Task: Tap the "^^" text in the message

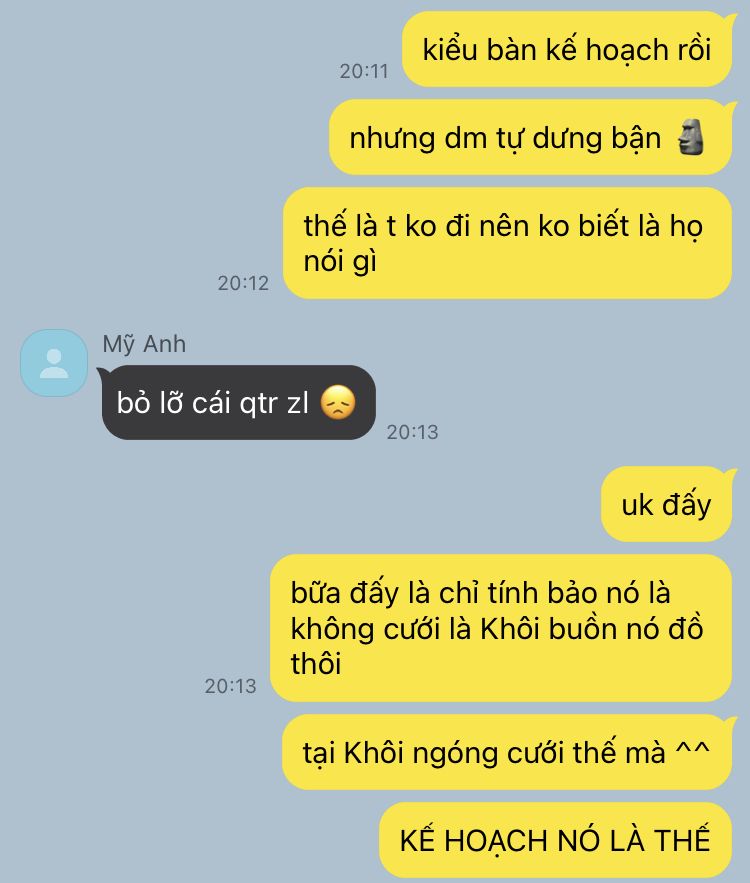Action: (x=693, y=750)
